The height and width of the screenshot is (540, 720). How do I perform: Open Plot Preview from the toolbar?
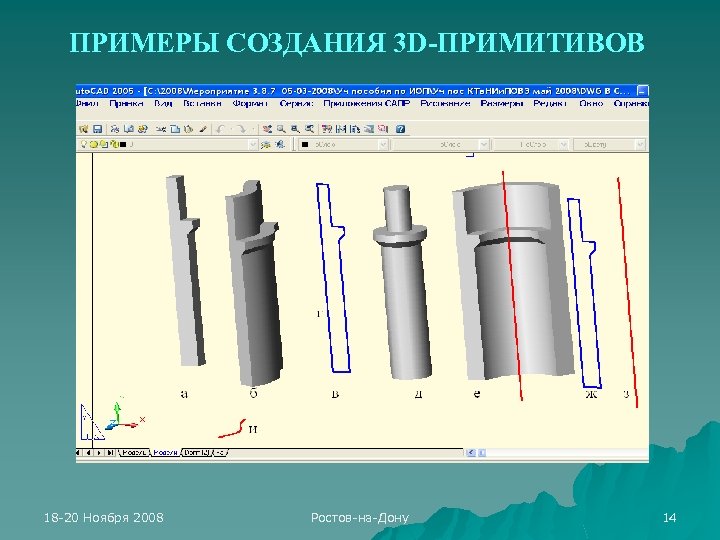coord(129,129)
